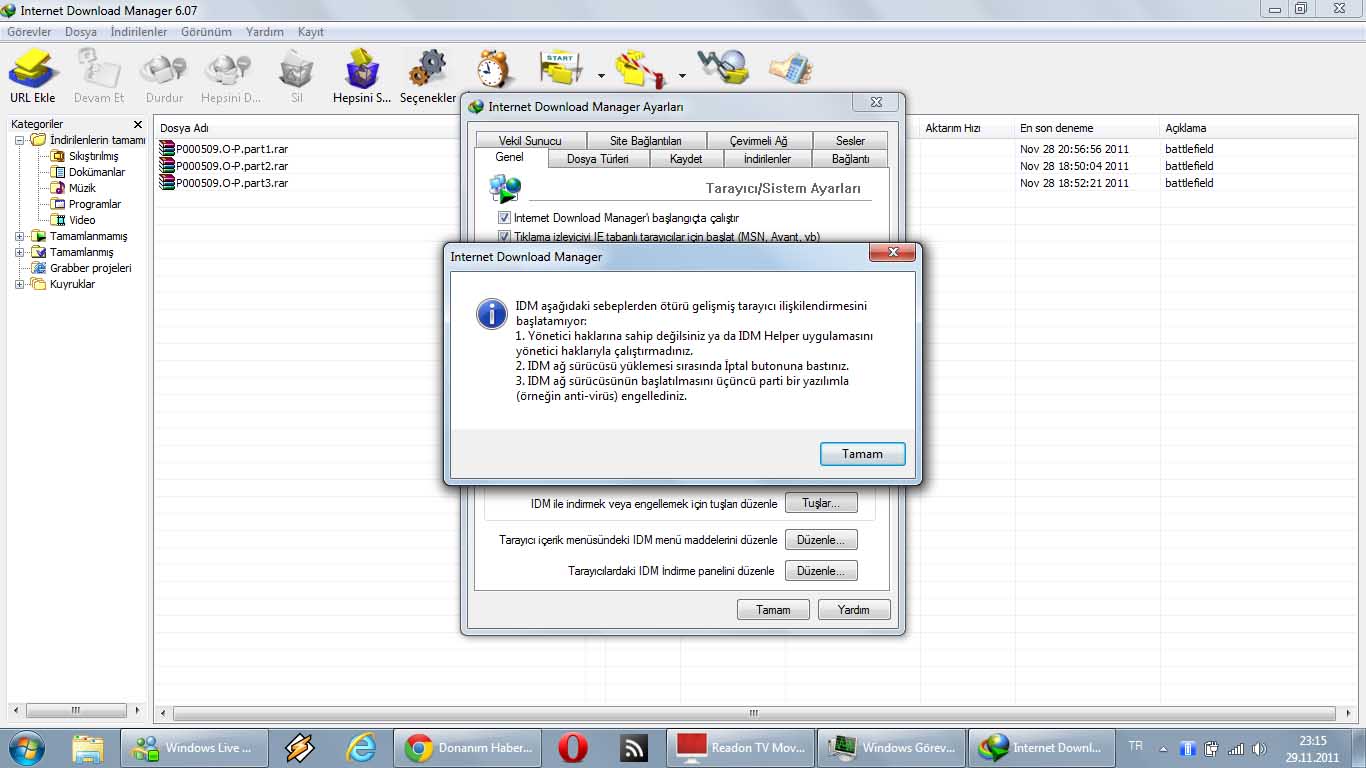
Task: Select Programlar category
Action: click(x=95, y=204)
